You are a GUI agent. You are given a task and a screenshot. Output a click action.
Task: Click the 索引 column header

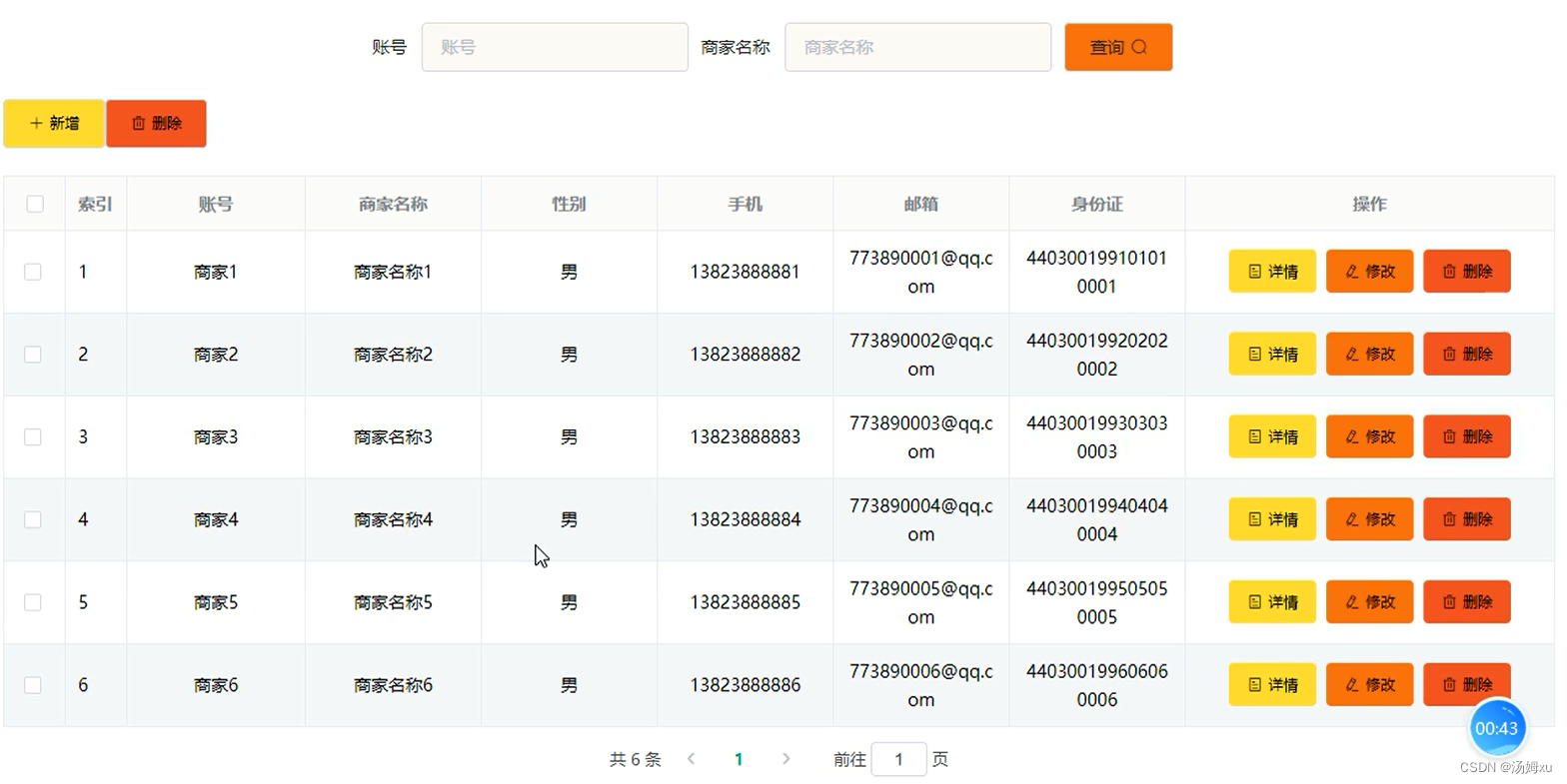coord(95,204)
